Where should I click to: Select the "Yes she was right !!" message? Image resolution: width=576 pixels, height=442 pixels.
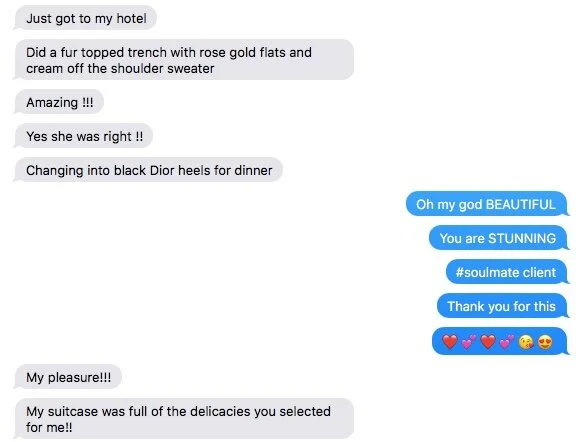click(x=83, y=136)
